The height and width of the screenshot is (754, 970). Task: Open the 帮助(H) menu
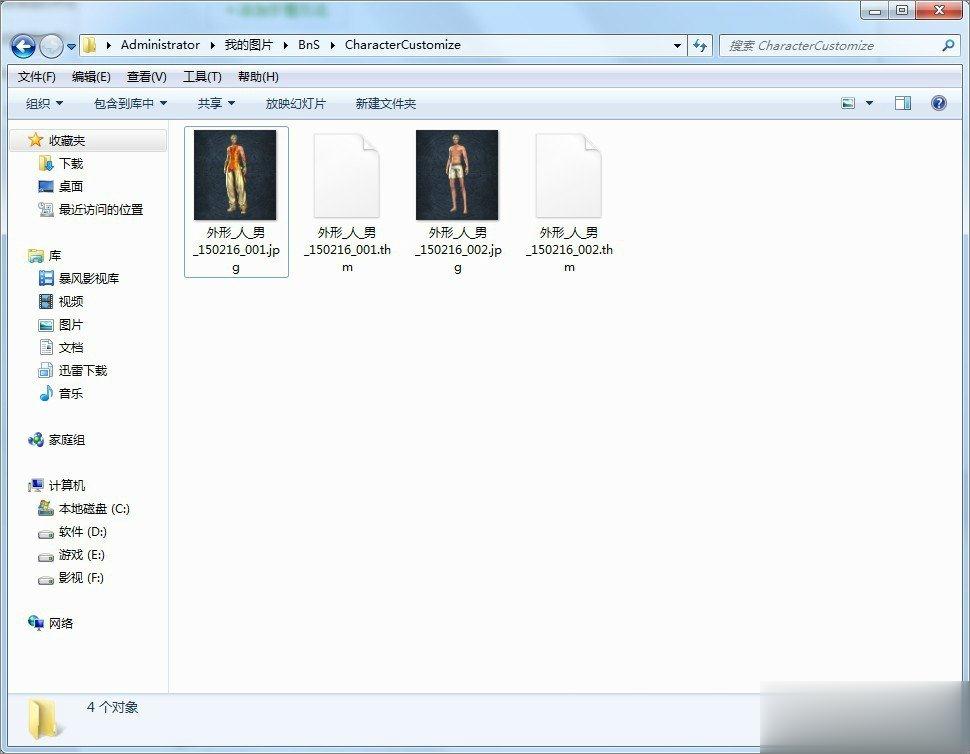click(x=258, y=77)
